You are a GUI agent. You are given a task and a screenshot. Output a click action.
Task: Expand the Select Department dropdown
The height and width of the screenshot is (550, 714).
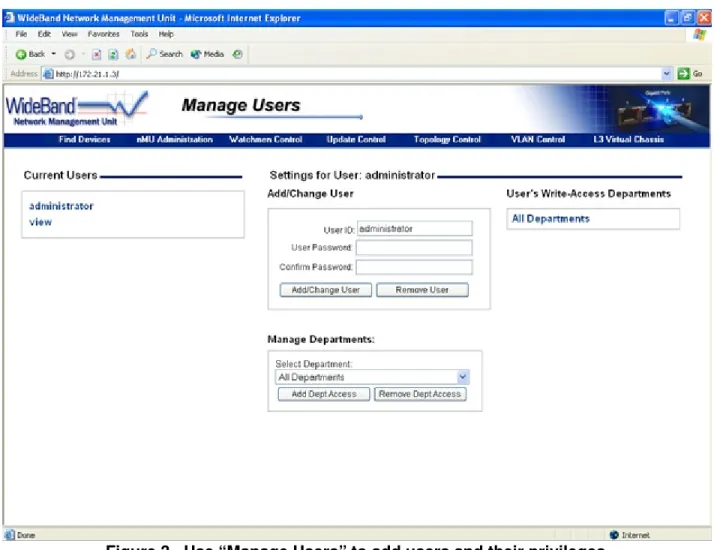coord(372,377)
